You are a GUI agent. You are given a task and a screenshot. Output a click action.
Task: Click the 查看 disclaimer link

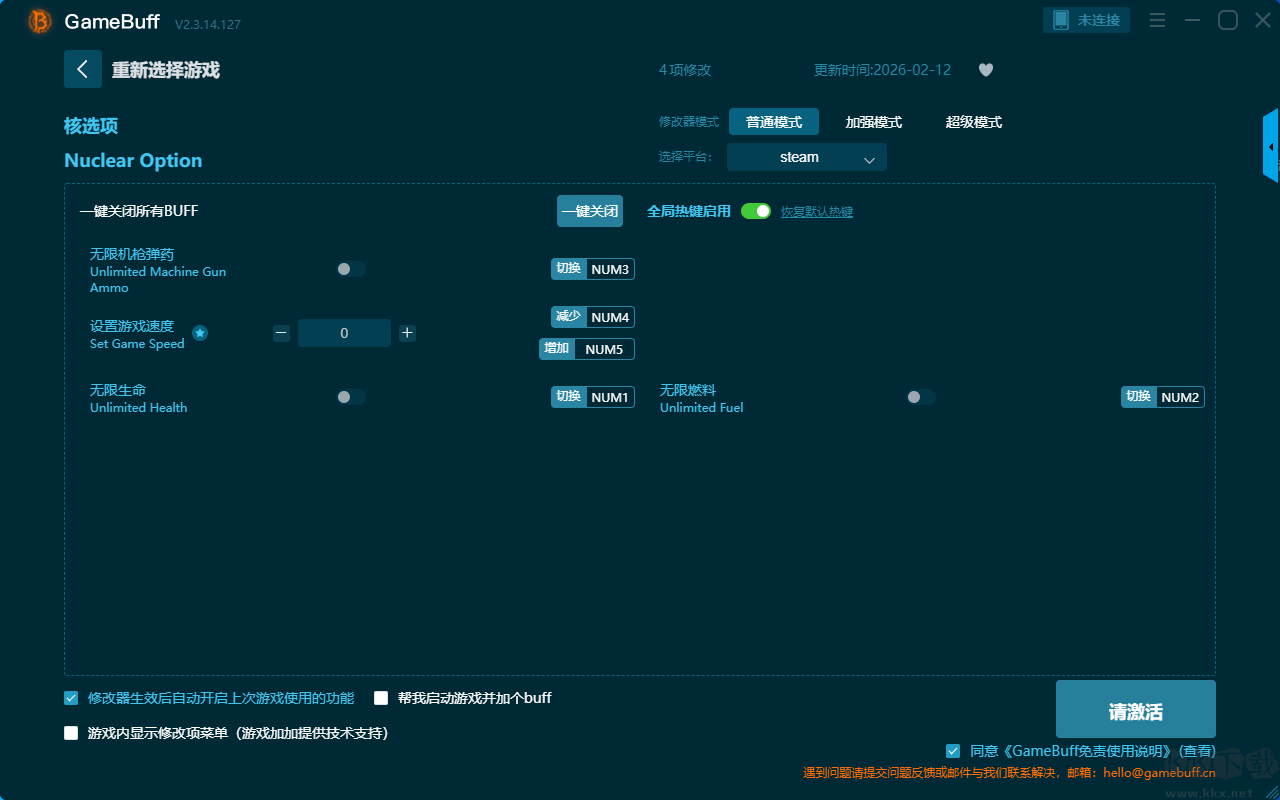[1198, 751]
